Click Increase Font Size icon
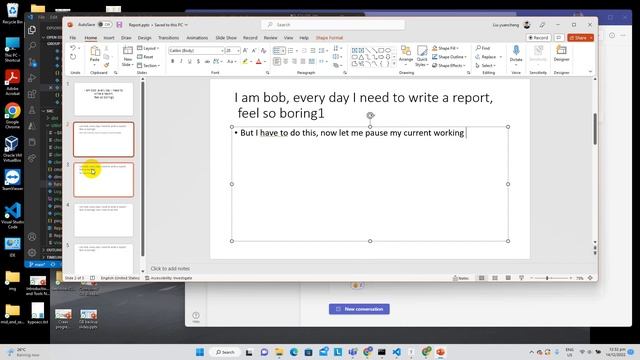Screen dimensions: 640x360 pyautogui.click(x=245, y=50)
